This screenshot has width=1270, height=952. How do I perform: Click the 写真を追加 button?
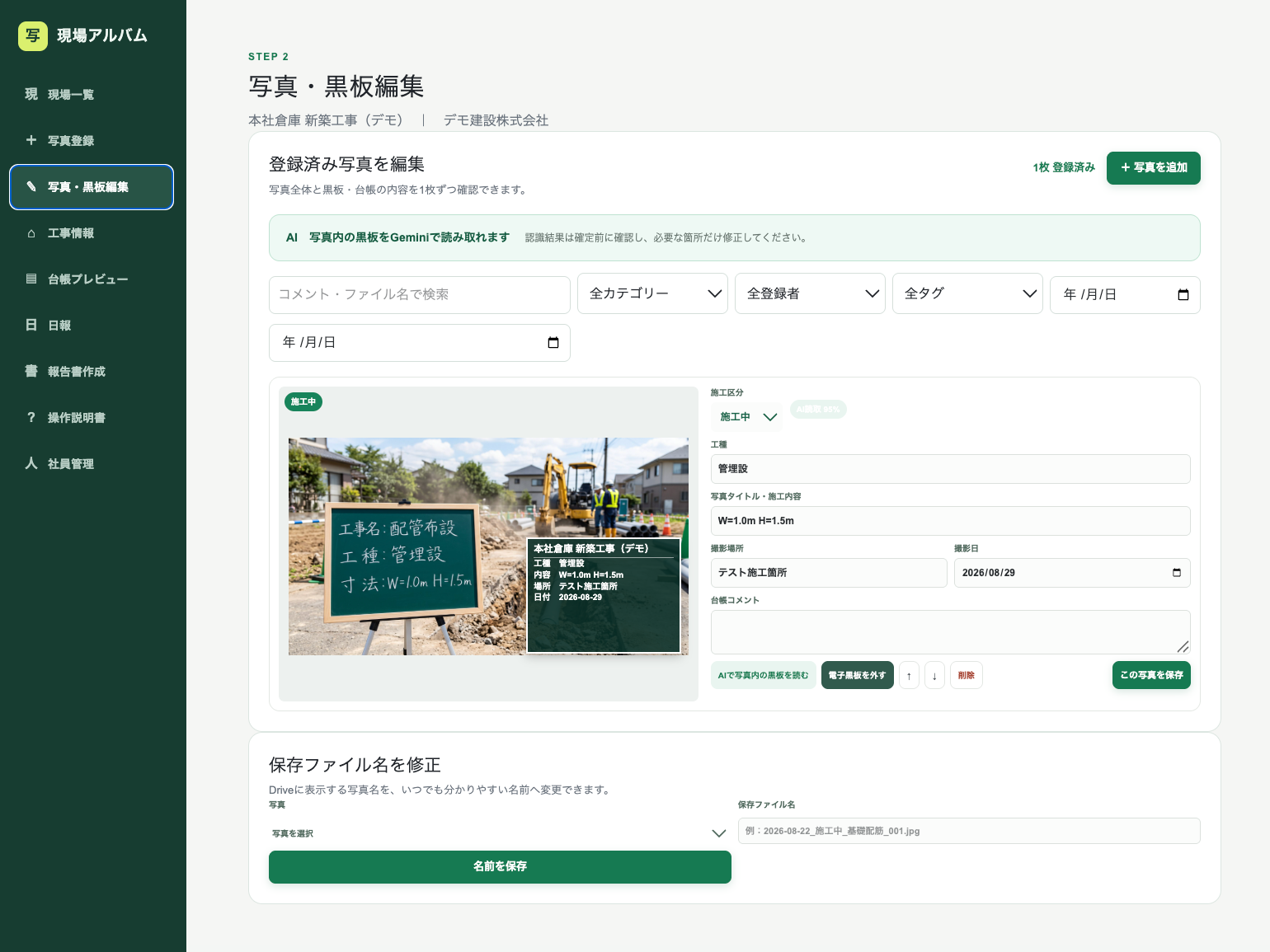point(1153,168)
